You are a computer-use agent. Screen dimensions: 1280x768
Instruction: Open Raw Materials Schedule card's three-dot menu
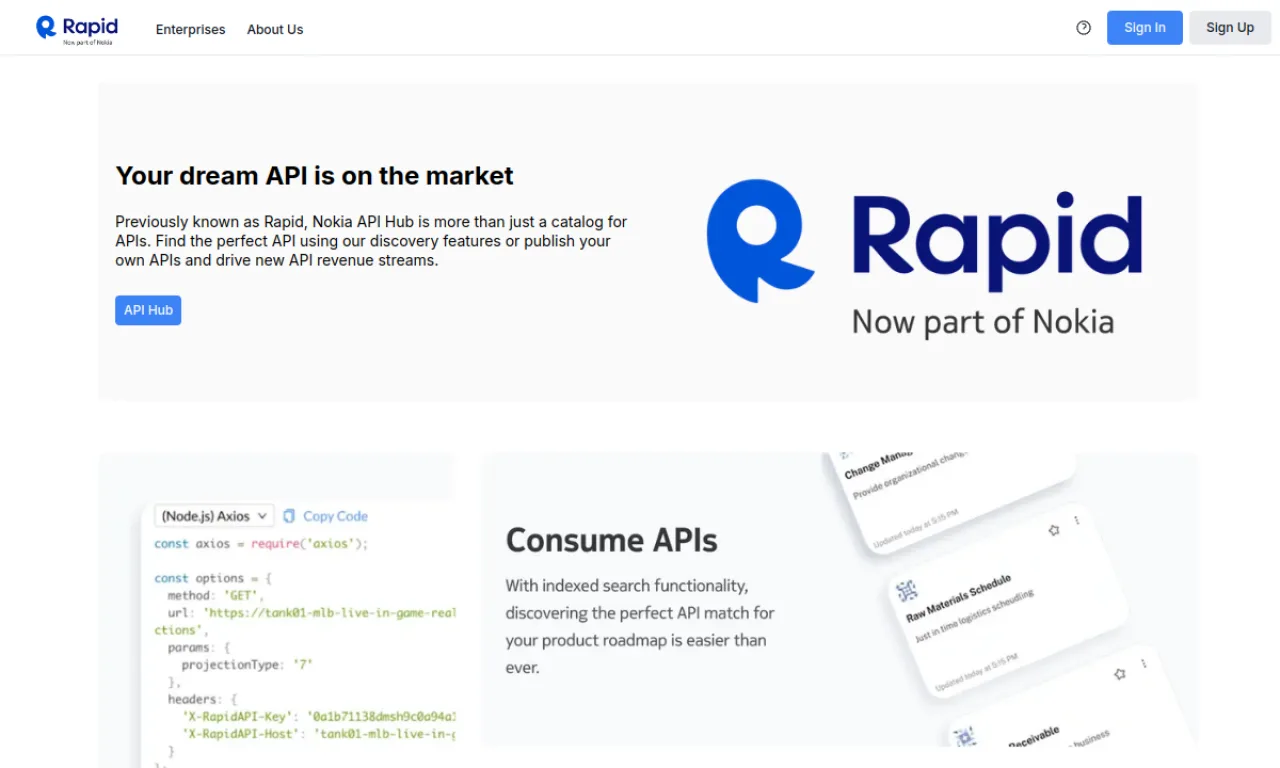[x=1077, y=521]
